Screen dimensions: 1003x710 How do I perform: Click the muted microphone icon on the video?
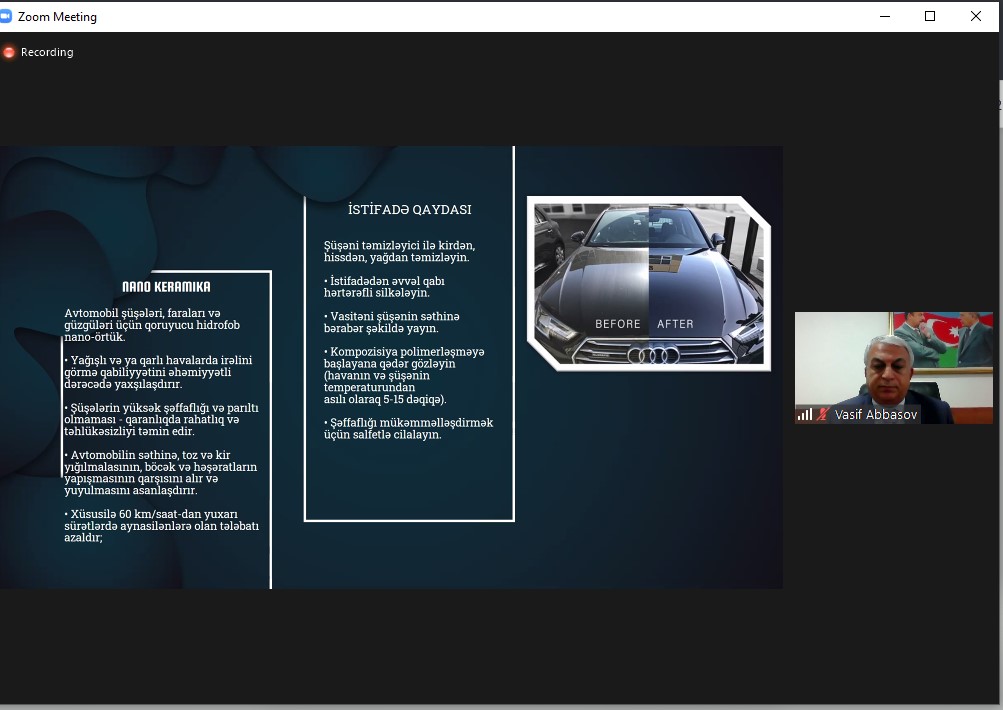click(x=823, y=414)
